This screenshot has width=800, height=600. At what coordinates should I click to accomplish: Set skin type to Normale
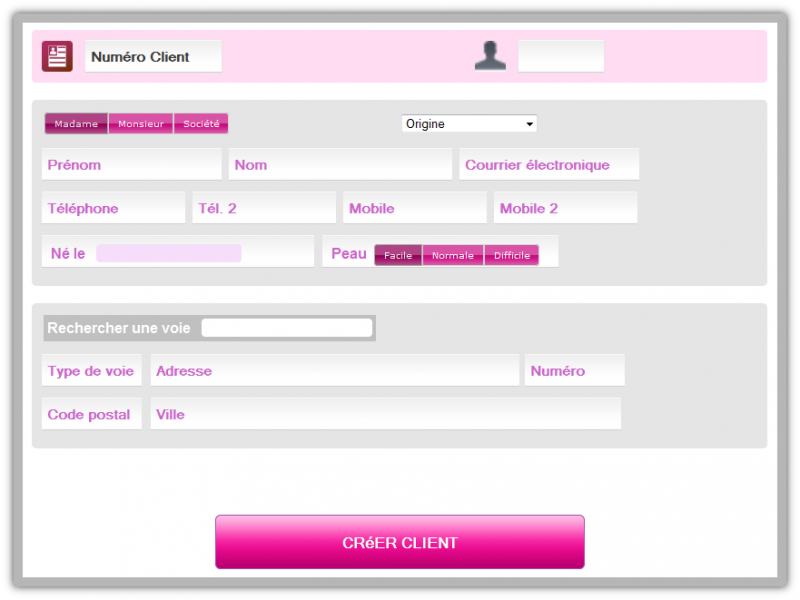tap(453, 255)
